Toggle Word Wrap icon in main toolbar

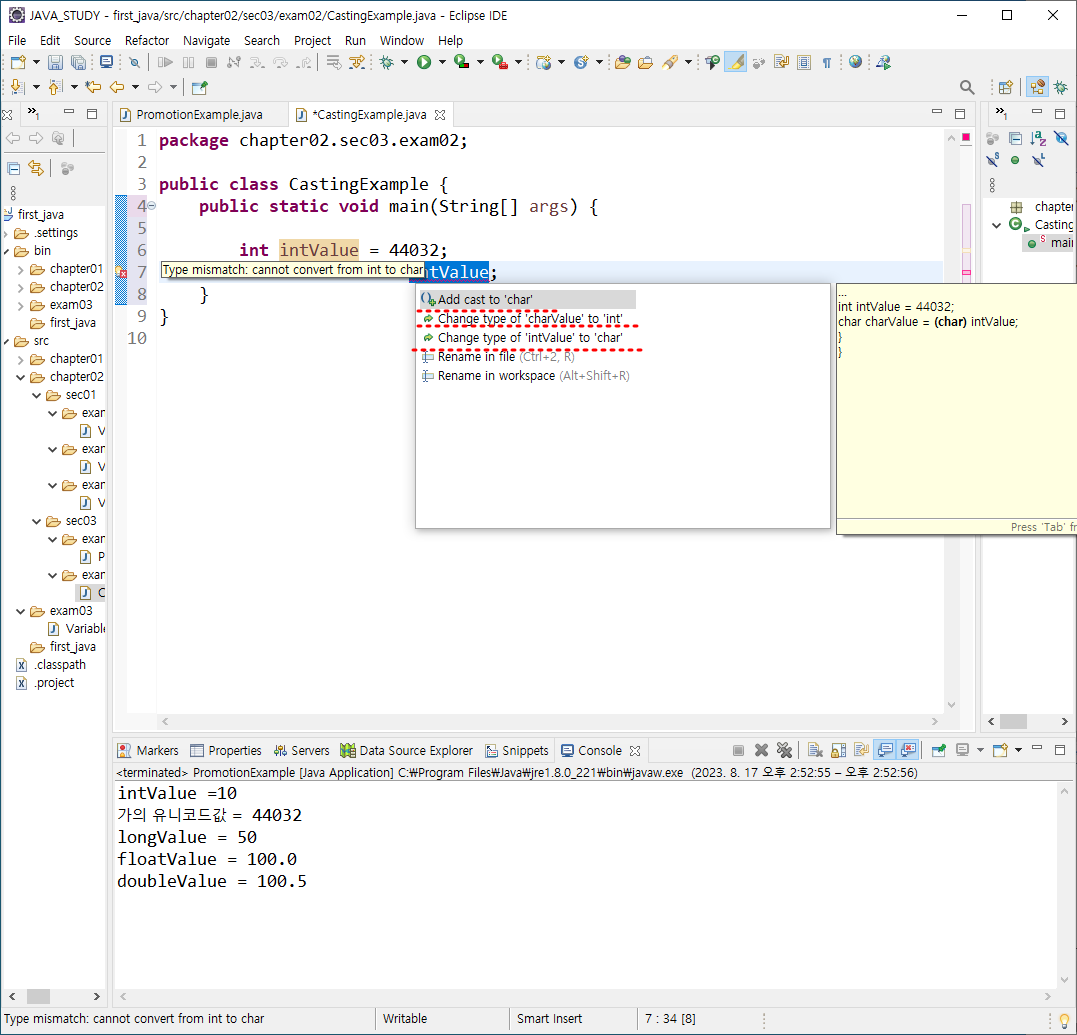[x=782, y=62]
